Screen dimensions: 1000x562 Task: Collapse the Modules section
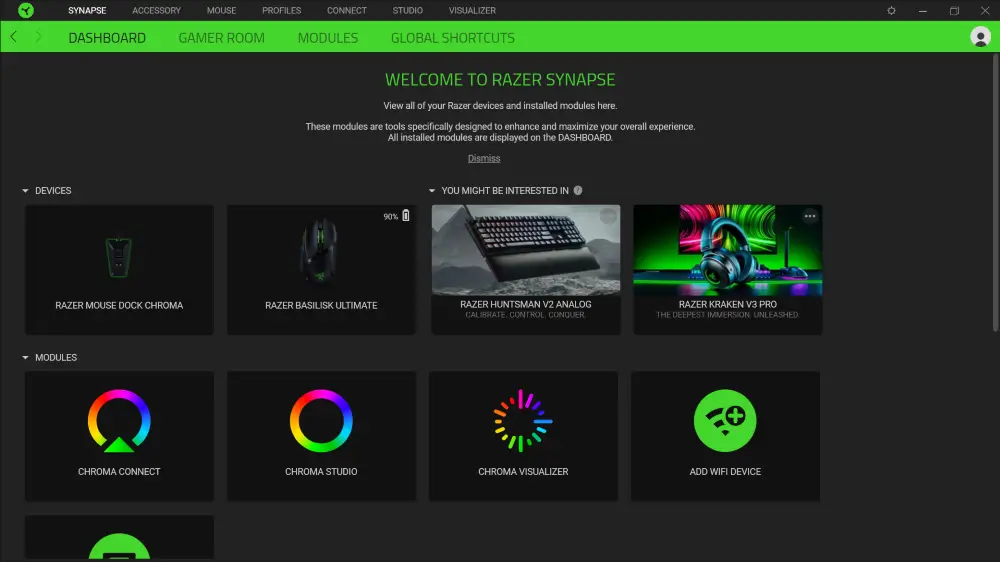tap(26, 357)
